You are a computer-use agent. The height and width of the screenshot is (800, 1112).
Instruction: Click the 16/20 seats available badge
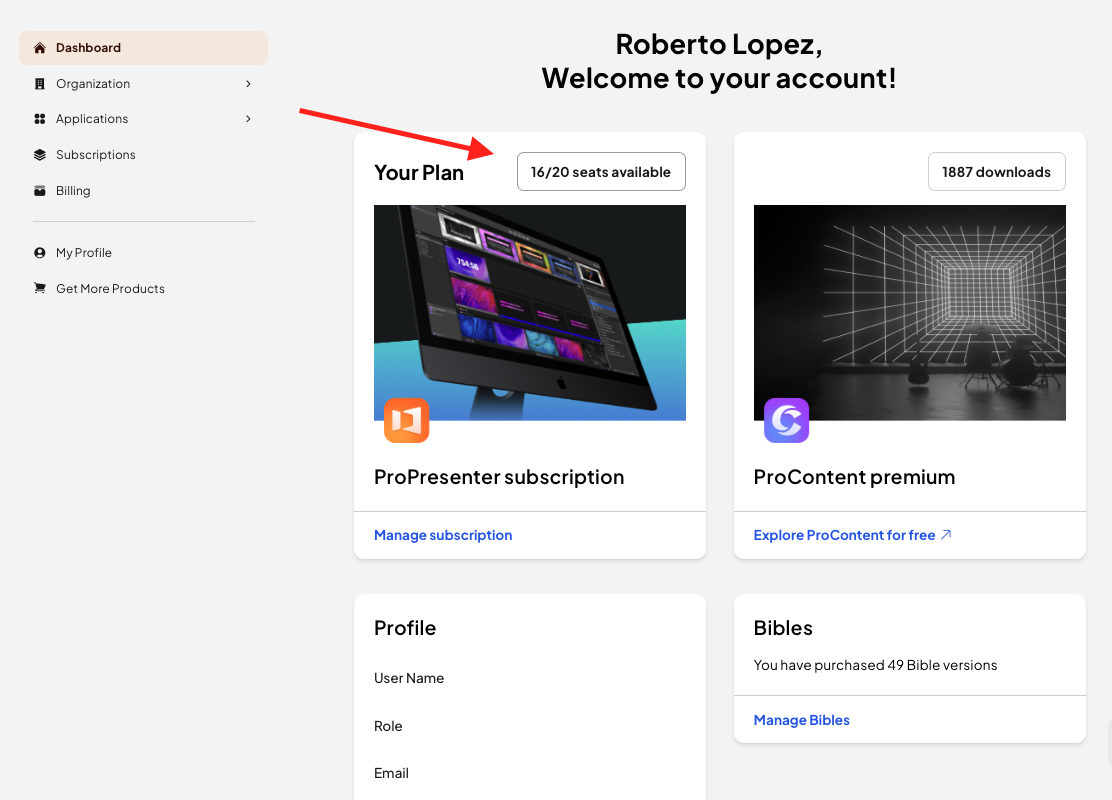click(x=601, y=172)
